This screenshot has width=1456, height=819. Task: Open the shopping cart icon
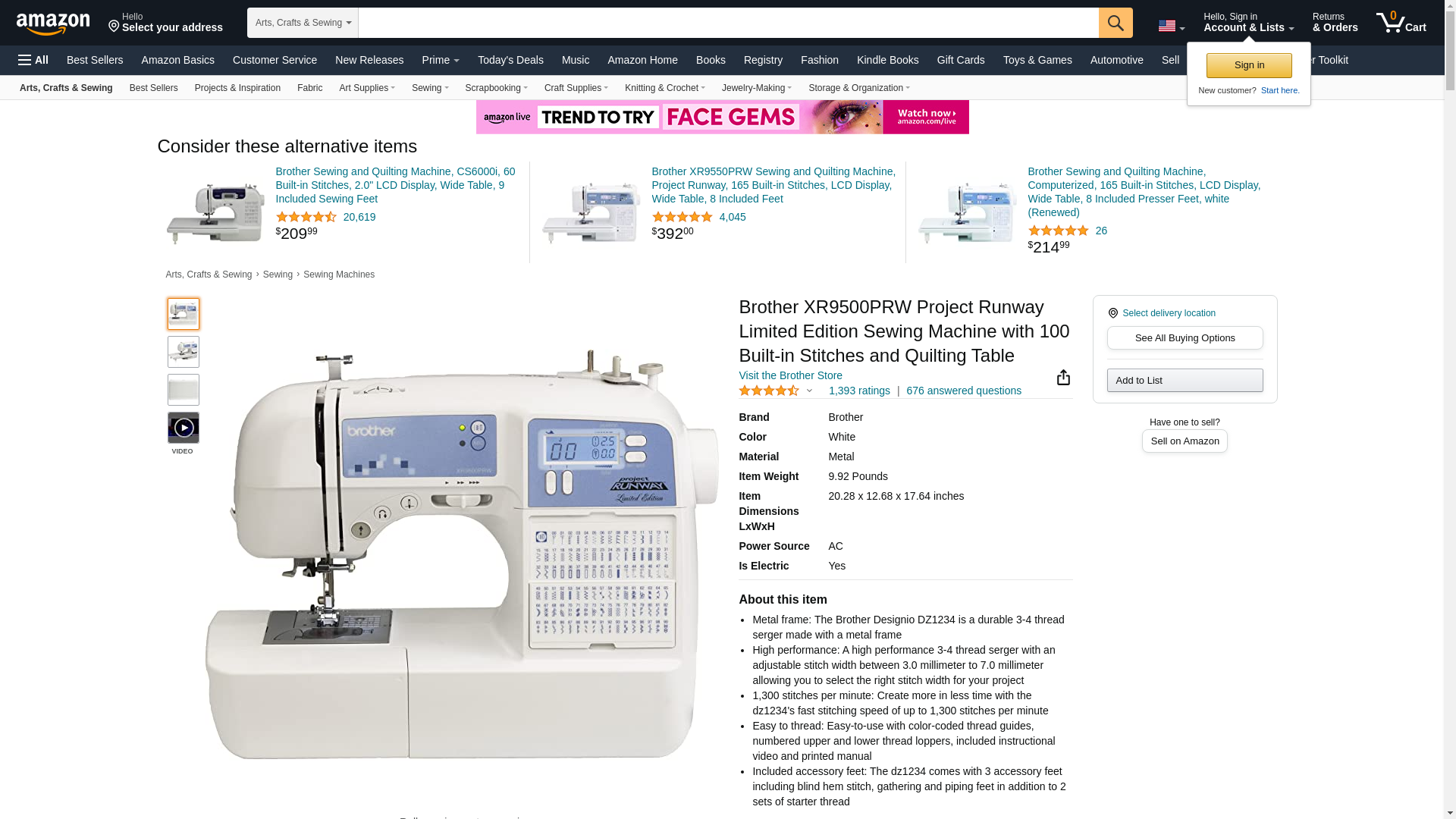point(1401,23)
